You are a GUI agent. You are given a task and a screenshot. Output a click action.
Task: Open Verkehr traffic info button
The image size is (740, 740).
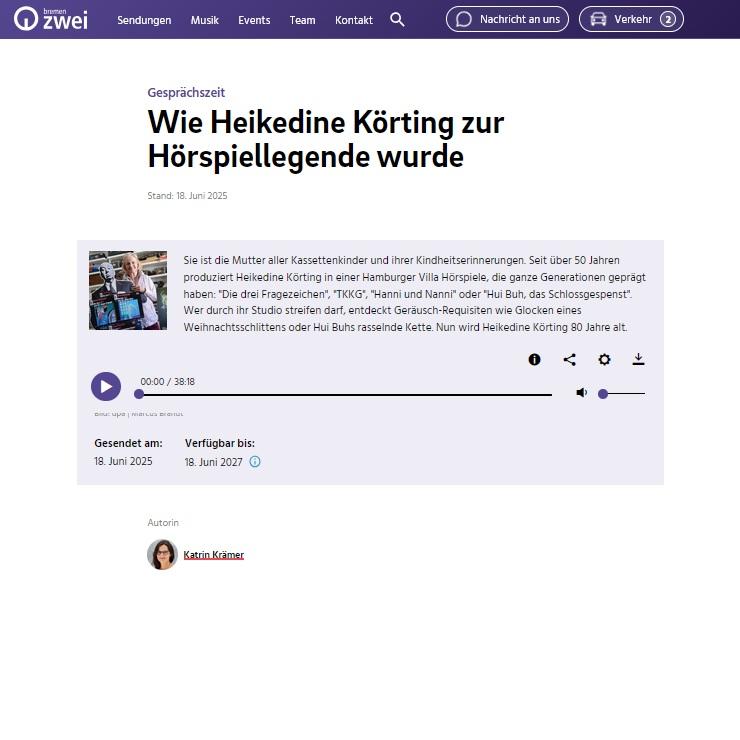point(631,19)
